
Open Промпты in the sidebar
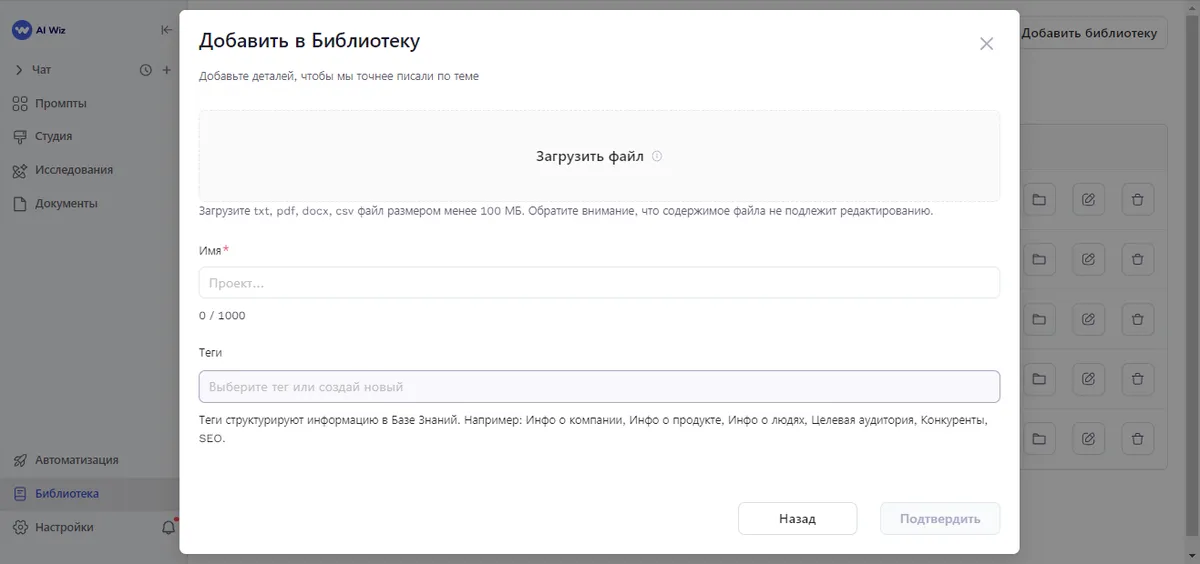pyautogui.click(x=60, y=103)
